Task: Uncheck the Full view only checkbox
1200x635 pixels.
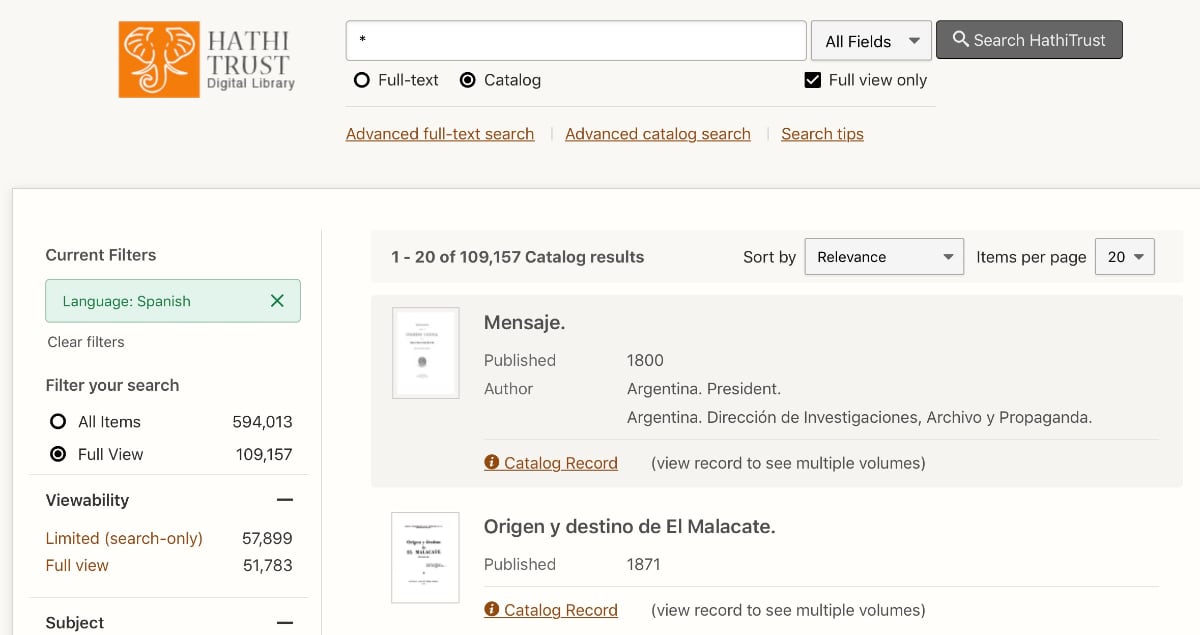Action: tap(813, 80)
